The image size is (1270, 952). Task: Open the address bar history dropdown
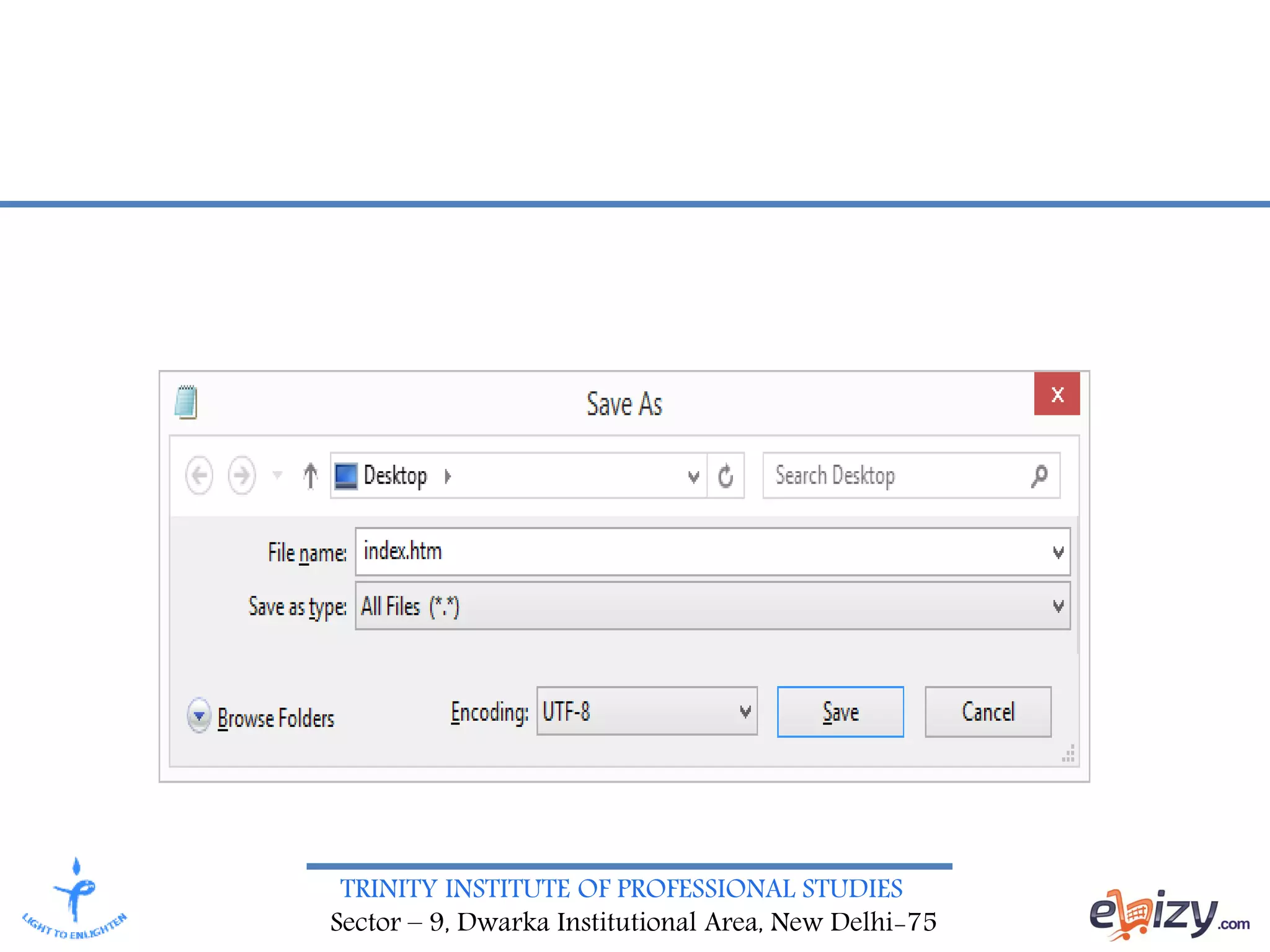(x=693, y=476)
